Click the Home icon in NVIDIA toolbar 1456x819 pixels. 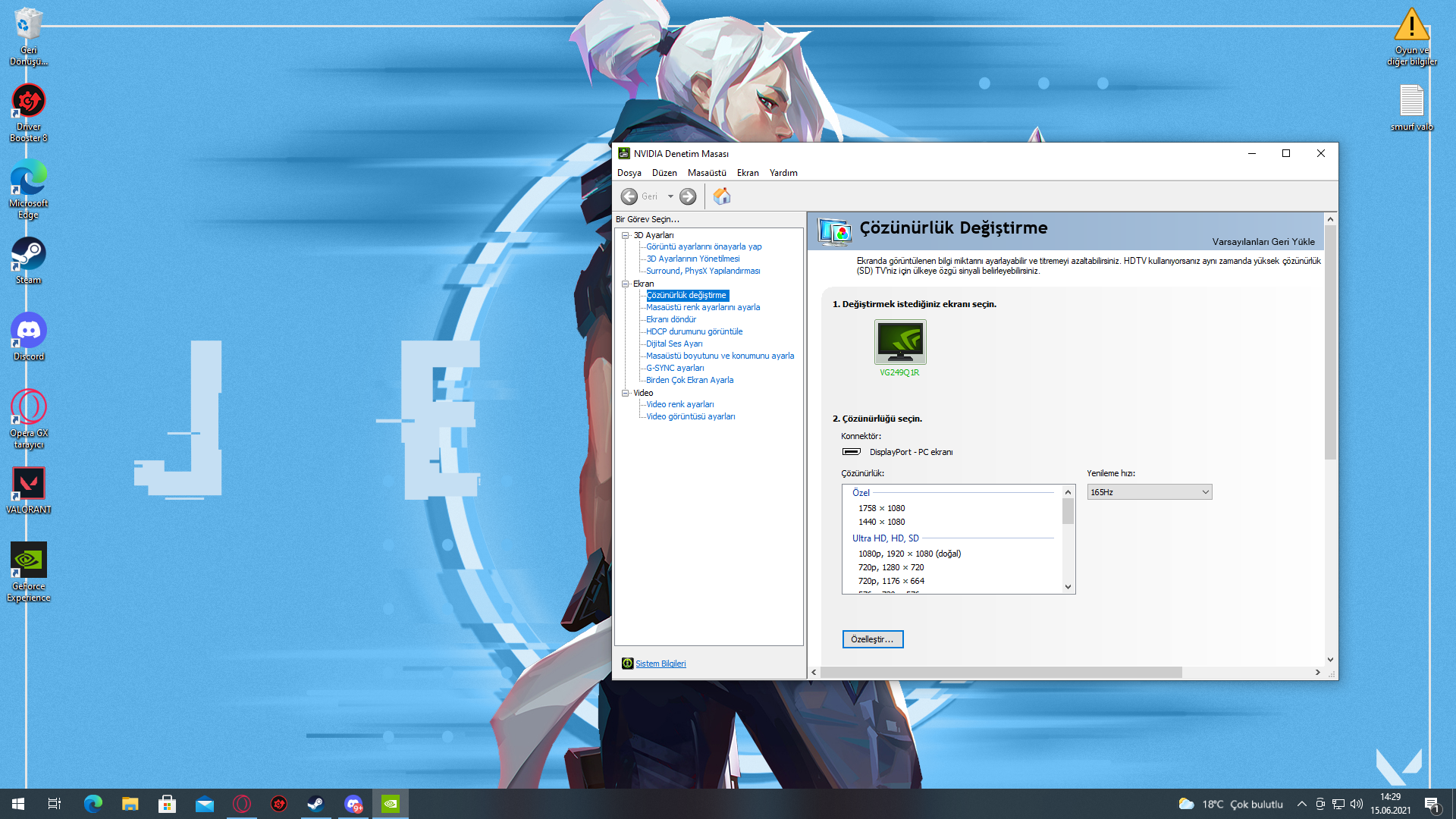click(721, 196)
